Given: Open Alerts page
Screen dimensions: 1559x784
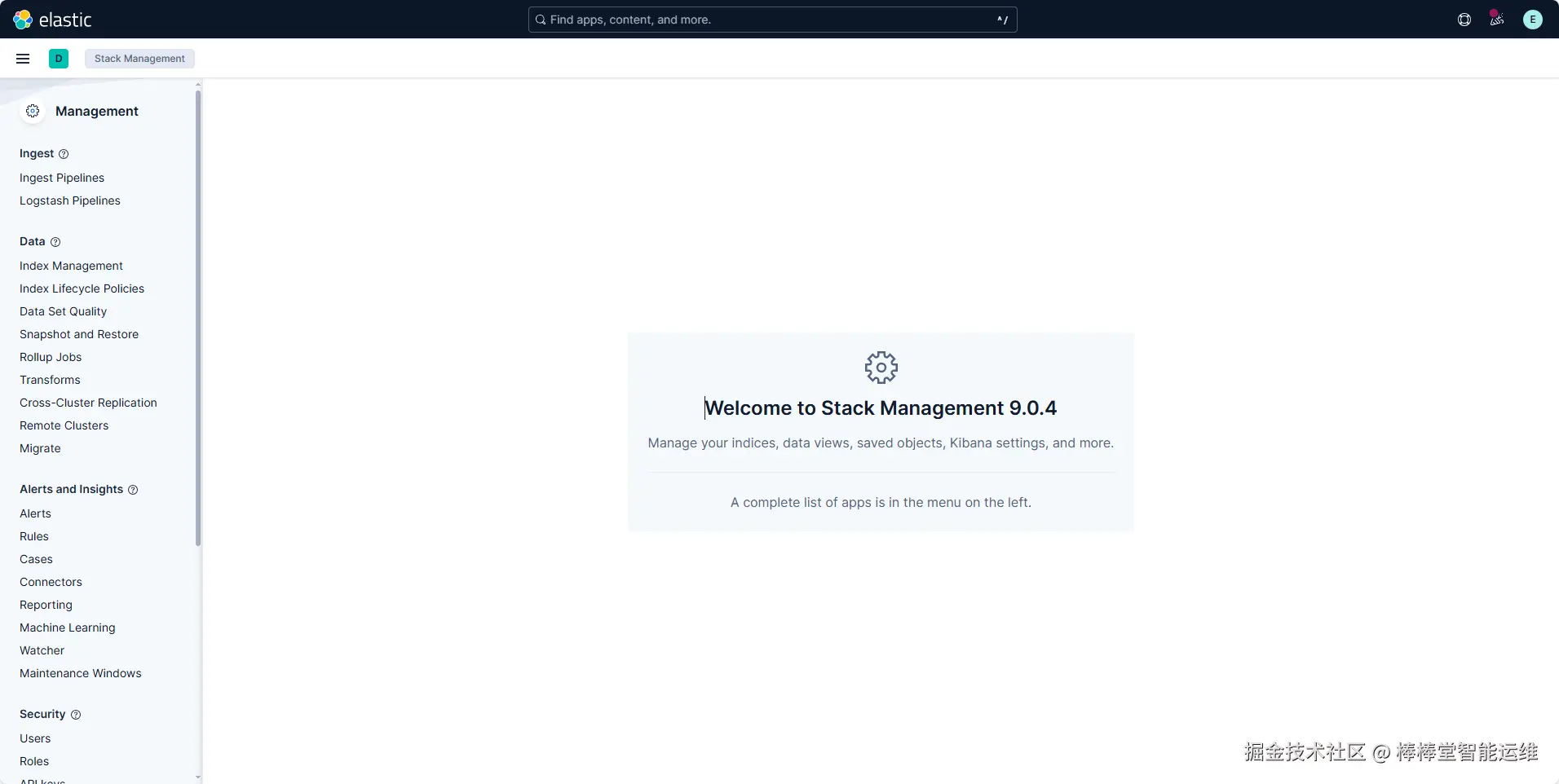Looking at the screenshot, I should pyautogui.click(x=35, y=513).
